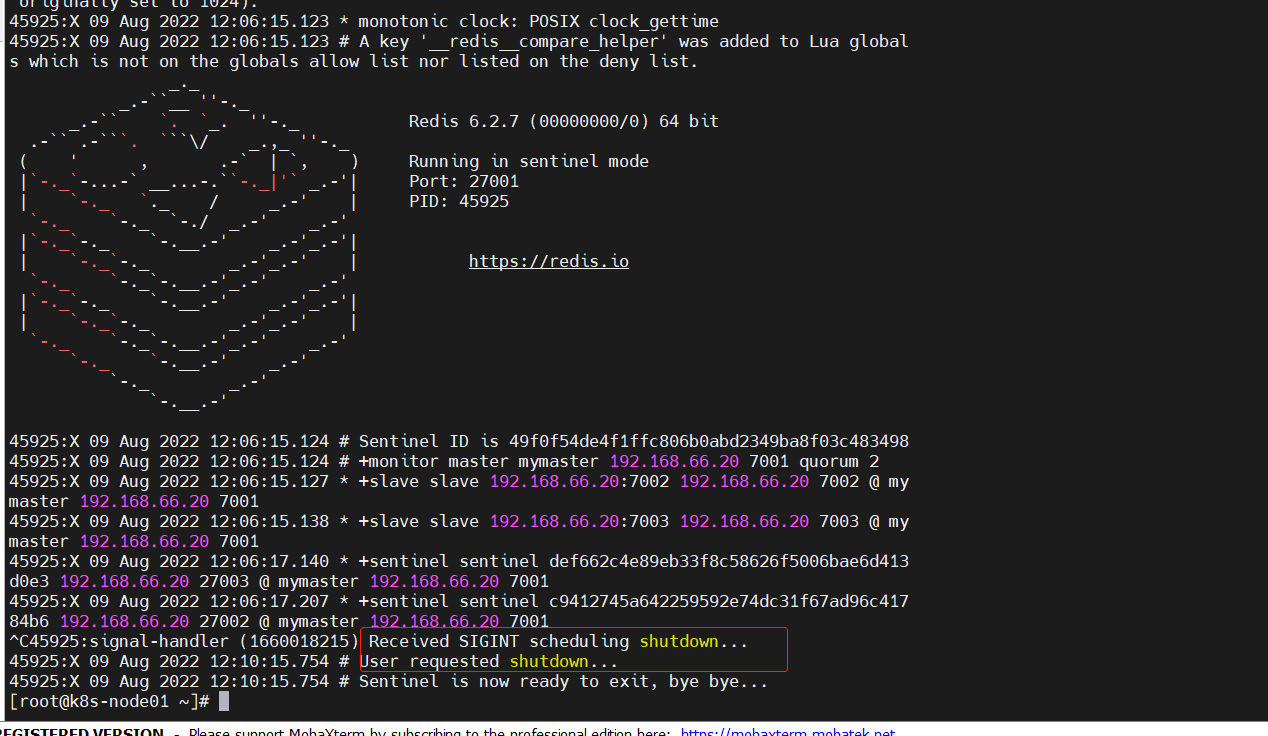Open the mobaxterm.mobatek.net link in status bar
The height and width of the screenshot is (736, 1268).
click(788, 732)
